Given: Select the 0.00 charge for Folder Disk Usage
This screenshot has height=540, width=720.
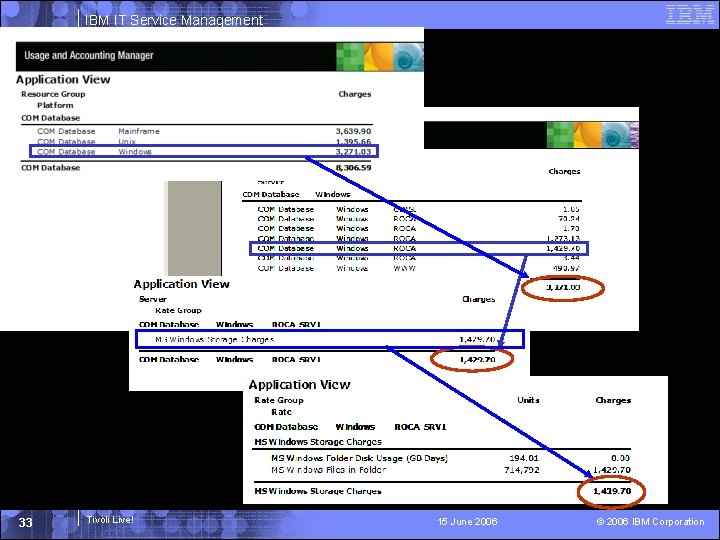Looking at the screenshot, I should pyautogui.click(x=621, y=458).
